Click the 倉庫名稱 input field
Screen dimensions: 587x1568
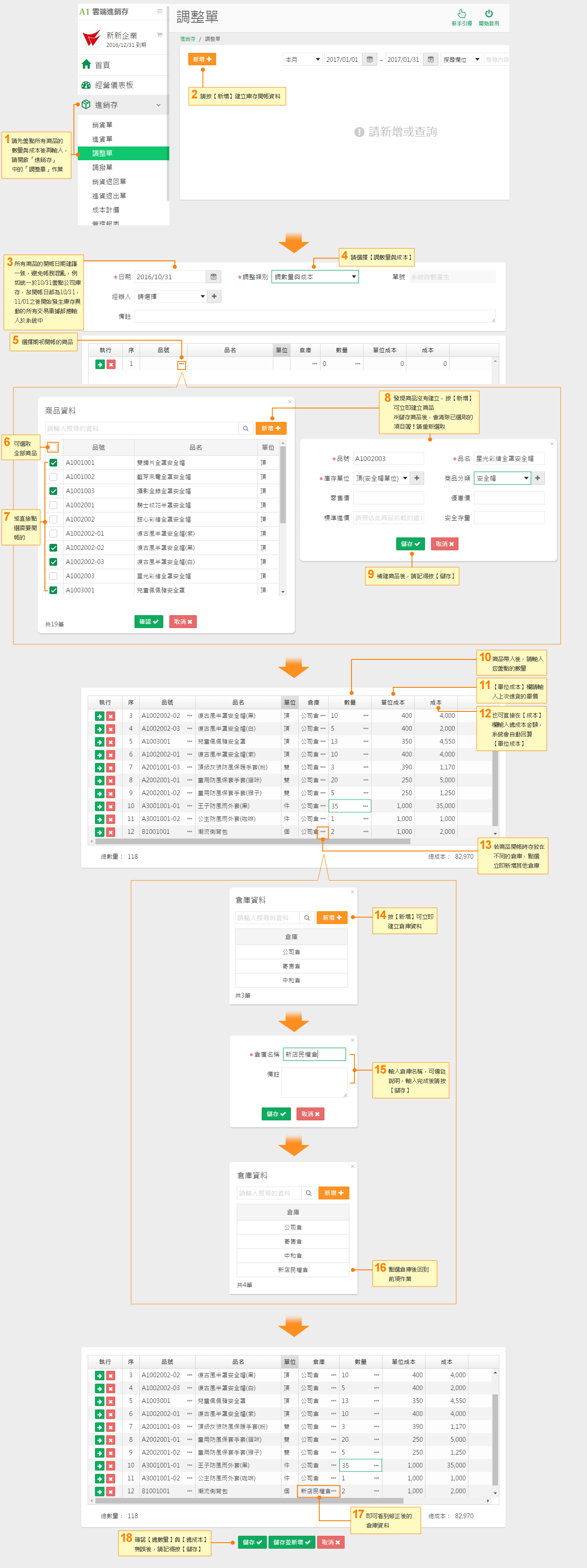[314, 1054]
